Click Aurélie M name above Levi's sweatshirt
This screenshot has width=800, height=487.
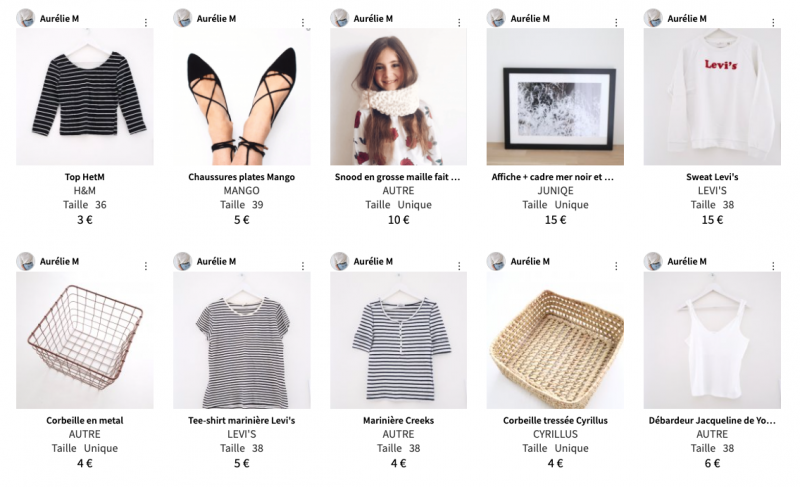687,18
